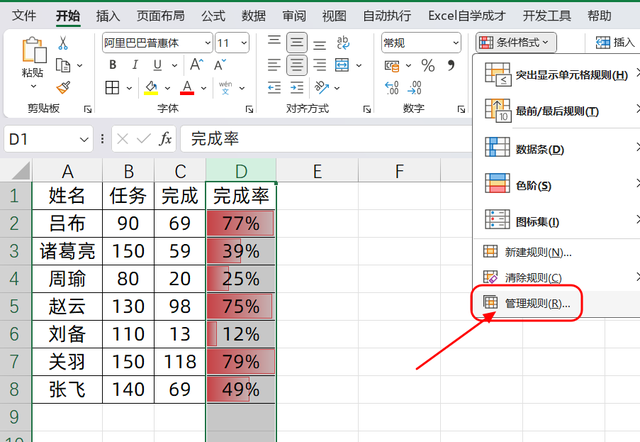Click the formula bar containing 完成率
640x442 pixels.
[x=326, y=139]
